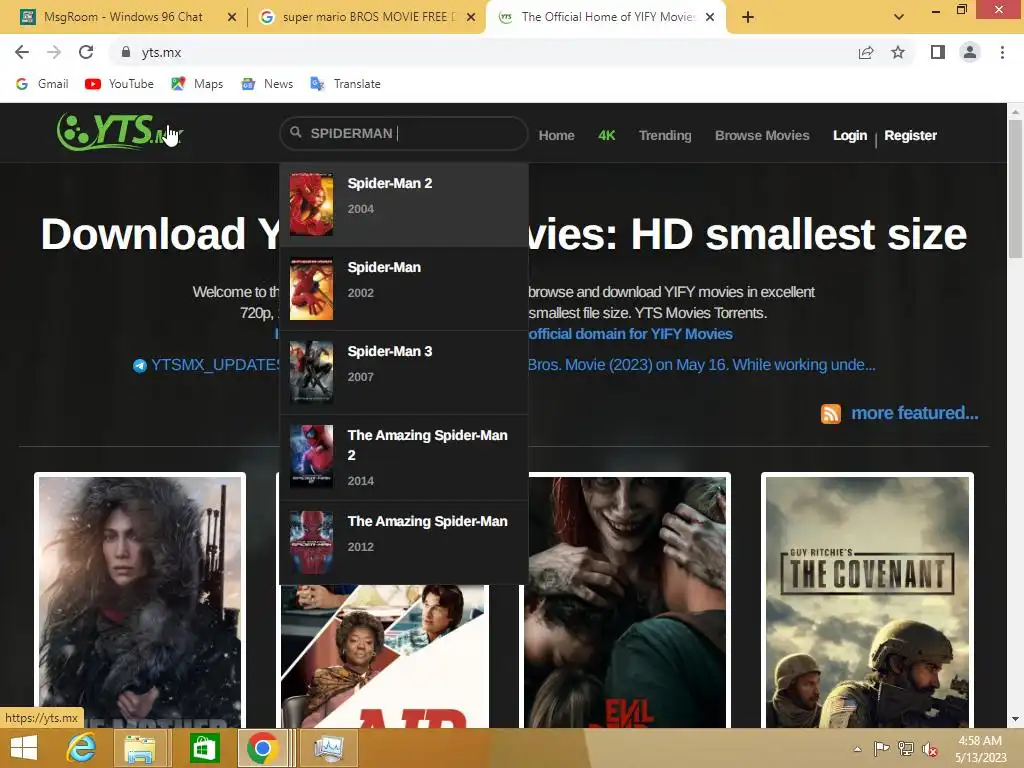
Task: Reload the yts.mx page
Action: pos(86,52)
